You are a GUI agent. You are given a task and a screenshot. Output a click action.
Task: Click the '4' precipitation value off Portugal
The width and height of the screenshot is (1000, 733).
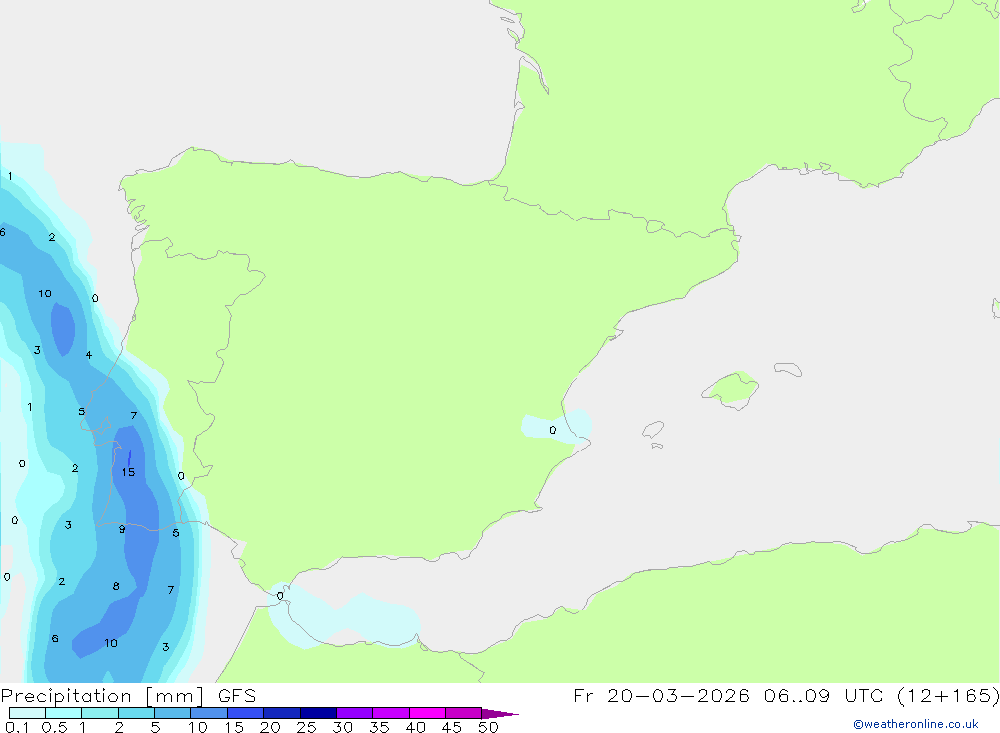pyautogui.click(x=89, y=355)
